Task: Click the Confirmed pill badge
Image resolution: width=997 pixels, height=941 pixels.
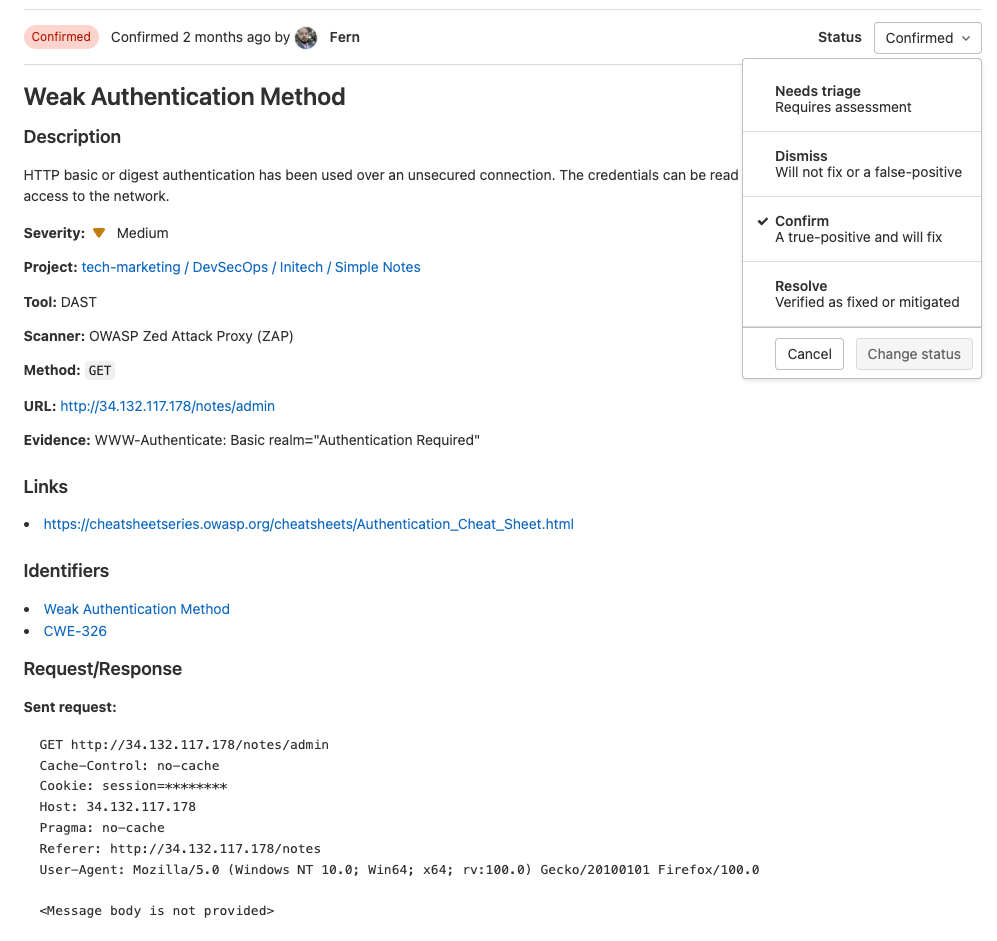Action: 61,36
